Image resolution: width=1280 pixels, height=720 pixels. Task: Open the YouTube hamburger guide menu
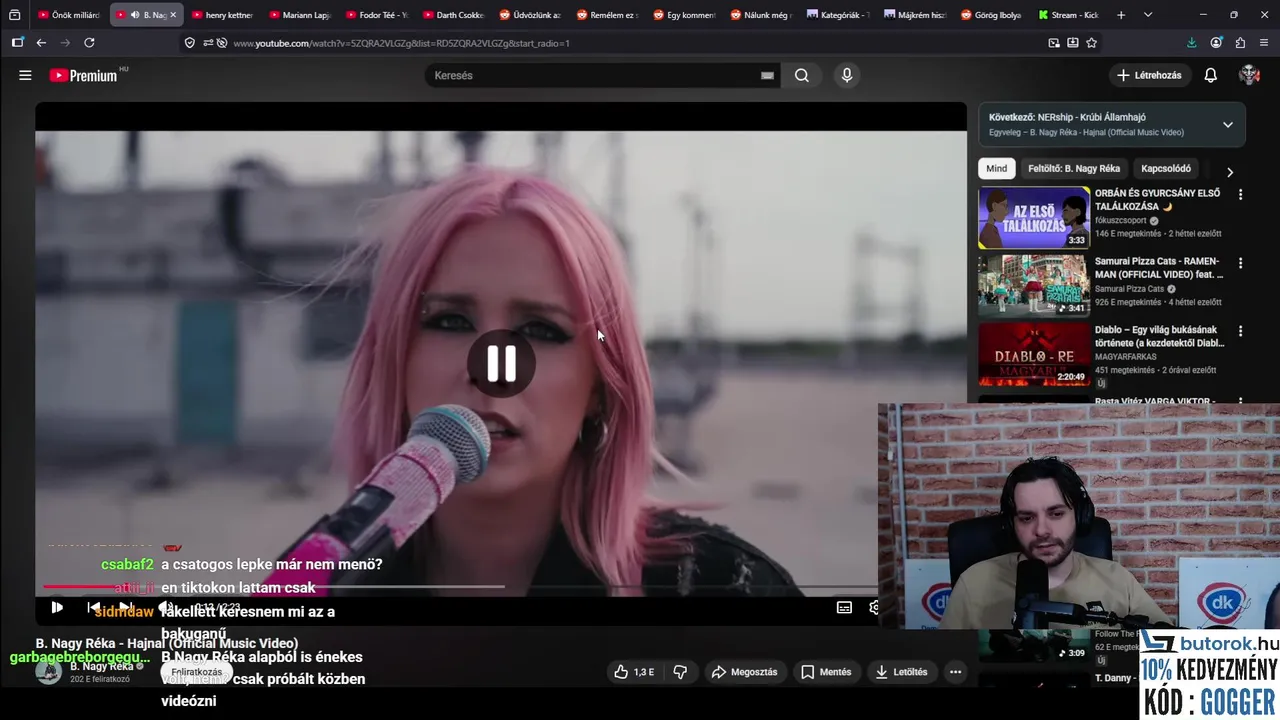click(x=25, y=75)
